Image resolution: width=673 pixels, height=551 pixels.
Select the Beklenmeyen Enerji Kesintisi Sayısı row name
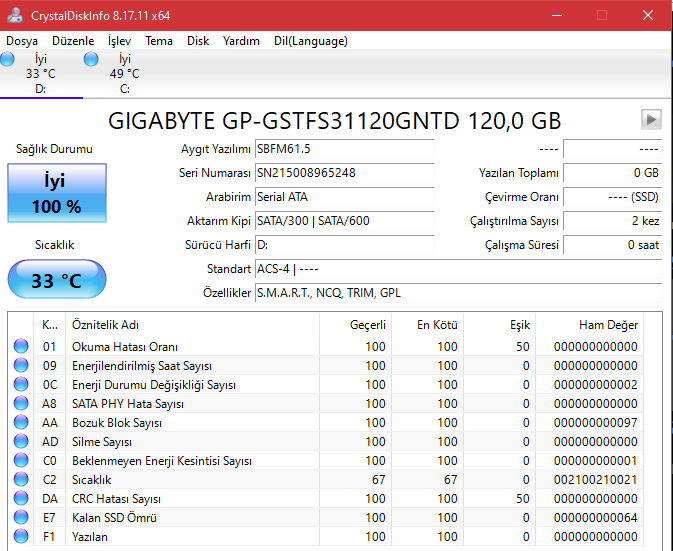pos(162,461)
